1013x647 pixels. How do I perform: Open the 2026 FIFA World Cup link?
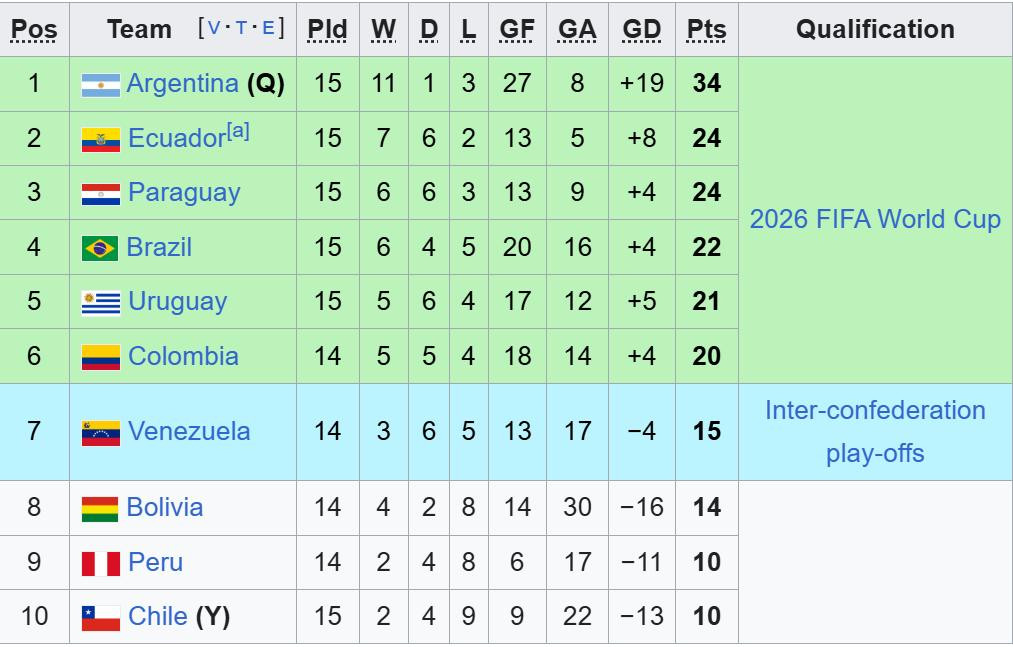(x=875, y=219)
